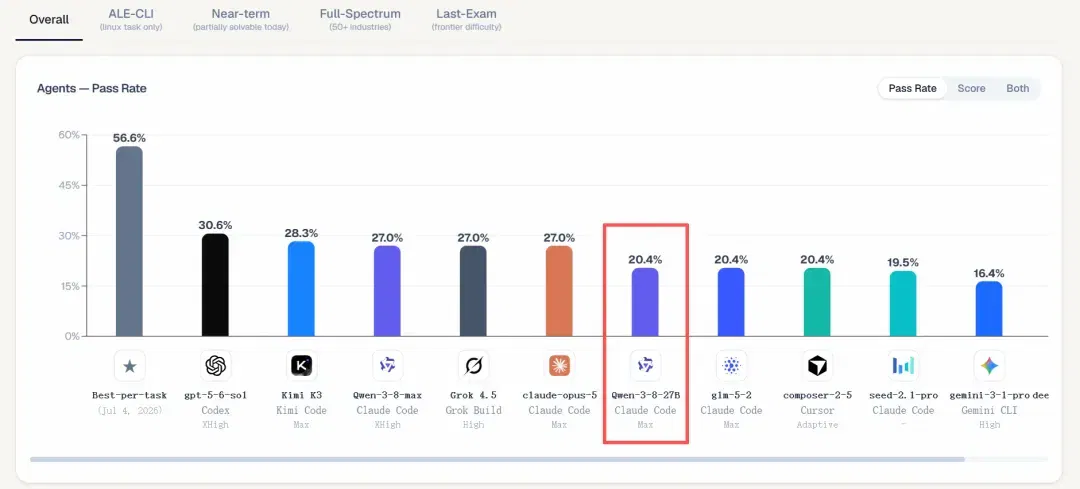The width and height of the screenshot is (1080, 489).
Task: Click the gpt-5-6-sol black bar
Action: (215, 285)
